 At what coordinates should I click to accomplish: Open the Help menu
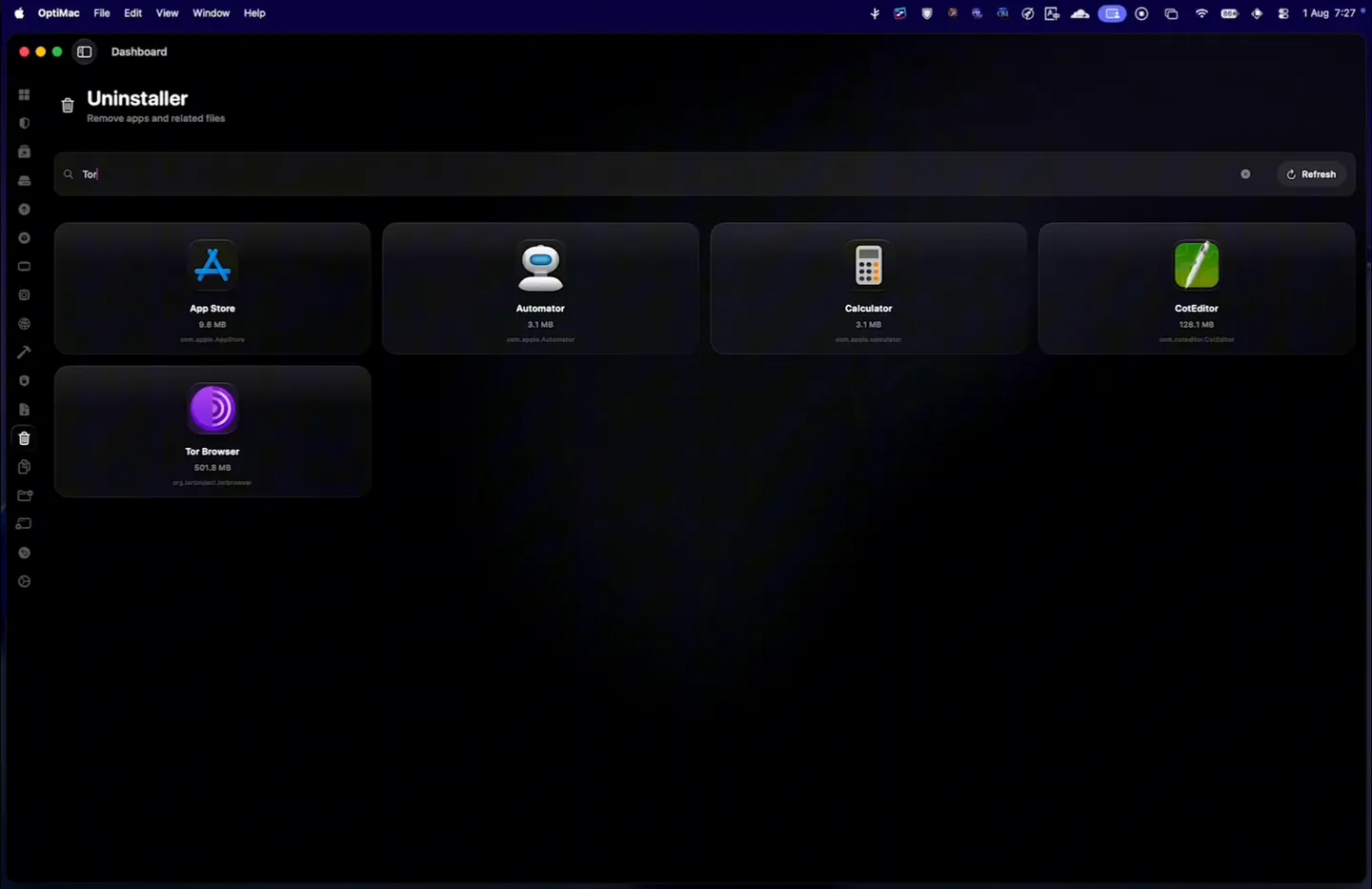(254, 13)
